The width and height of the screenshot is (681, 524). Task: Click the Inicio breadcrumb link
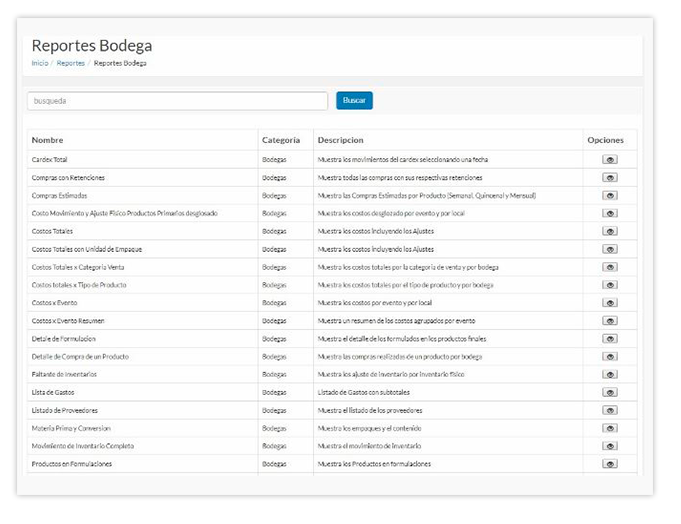click(x=39, y=63)
